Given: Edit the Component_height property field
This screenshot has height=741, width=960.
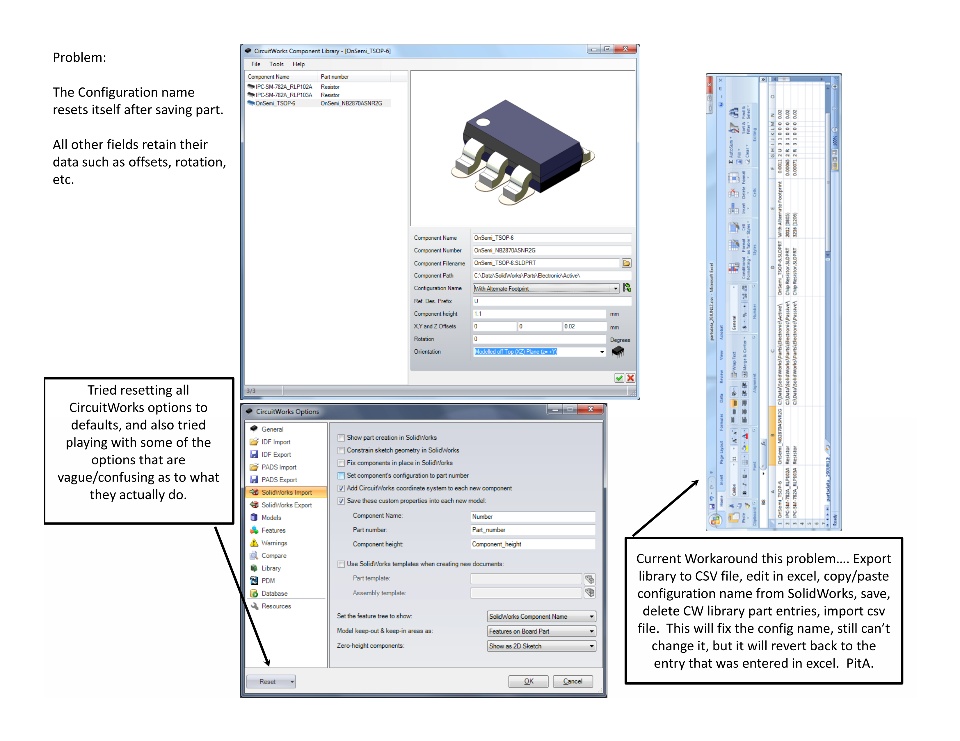Looking at the screenshot, I should click(533, 544).
